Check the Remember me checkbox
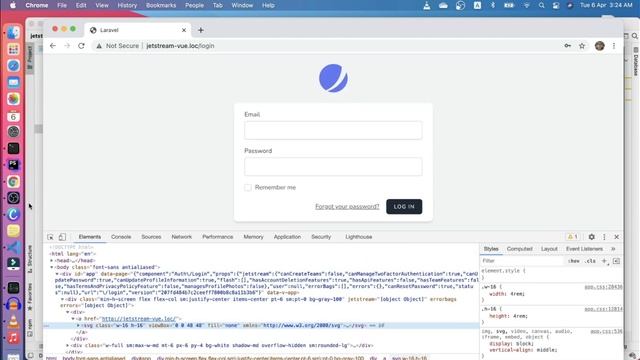The height and width of the screenshot is (360, 640). [248, 187]
